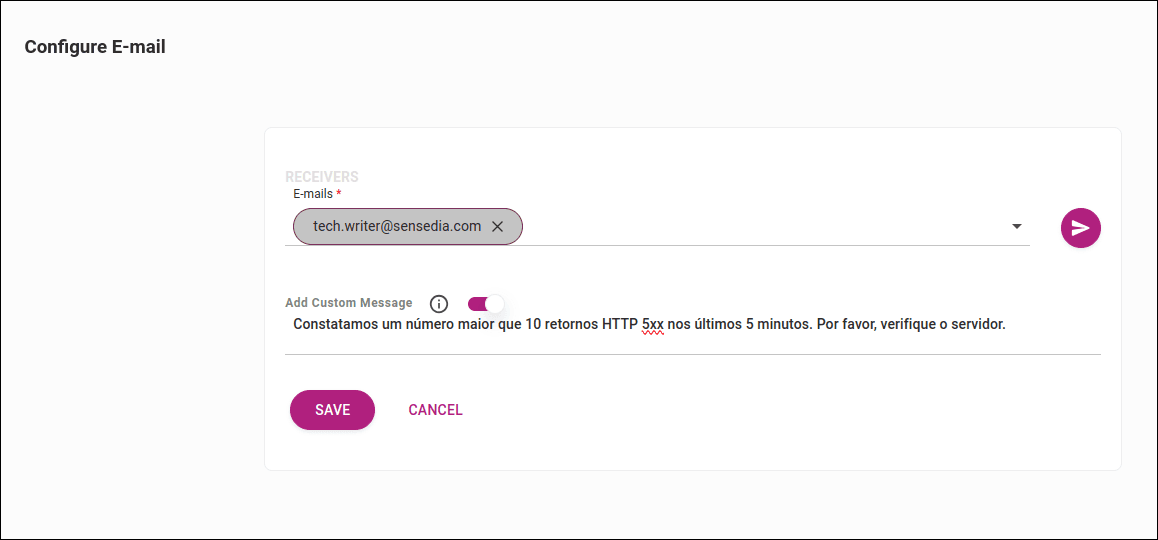Screen dimensions: 1158x540
Task: Click the E-mails field label
Action: pyautogui.click(x=312, y=194)
